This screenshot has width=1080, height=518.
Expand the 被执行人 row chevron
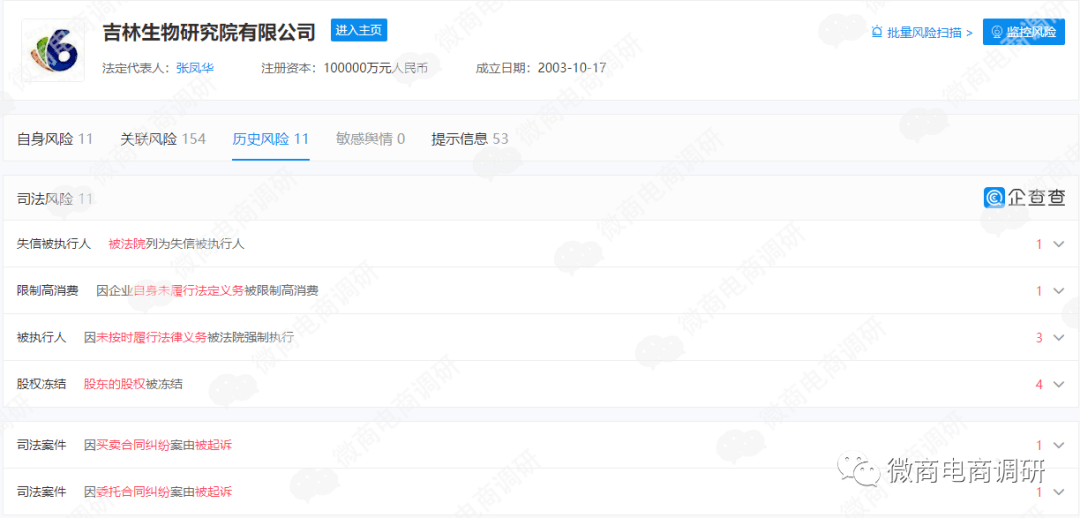tap(1059, 338)
